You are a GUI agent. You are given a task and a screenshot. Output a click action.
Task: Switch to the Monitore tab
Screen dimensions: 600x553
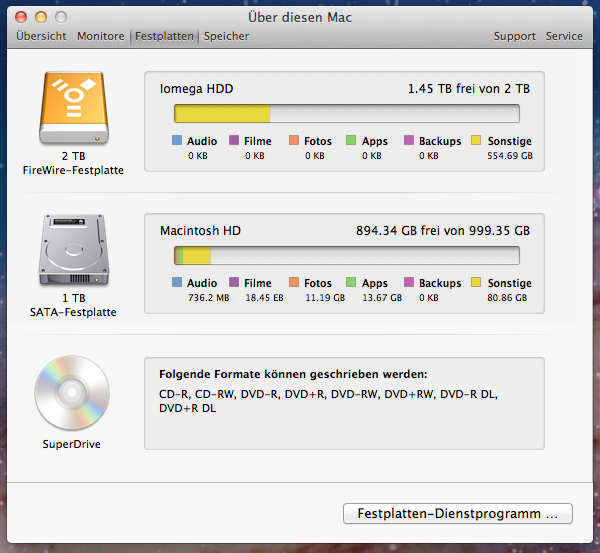click(x=101, y=36)
